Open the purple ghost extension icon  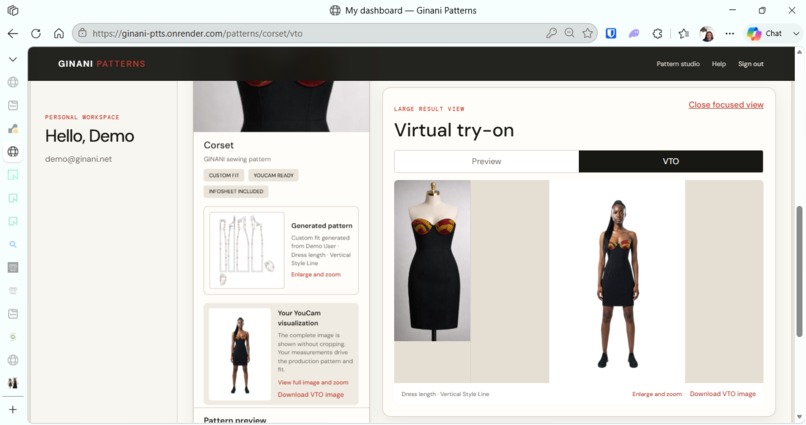click(x=634, y=33)
